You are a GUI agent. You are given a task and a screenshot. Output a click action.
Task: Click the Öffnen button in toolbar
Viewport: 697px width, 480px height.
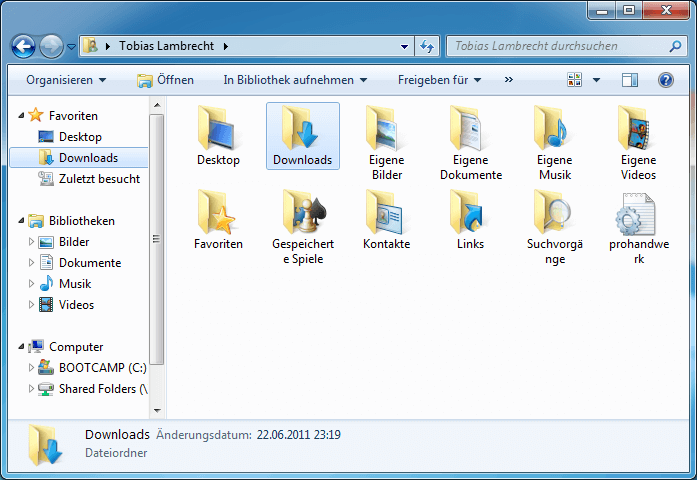coord(166,80)
